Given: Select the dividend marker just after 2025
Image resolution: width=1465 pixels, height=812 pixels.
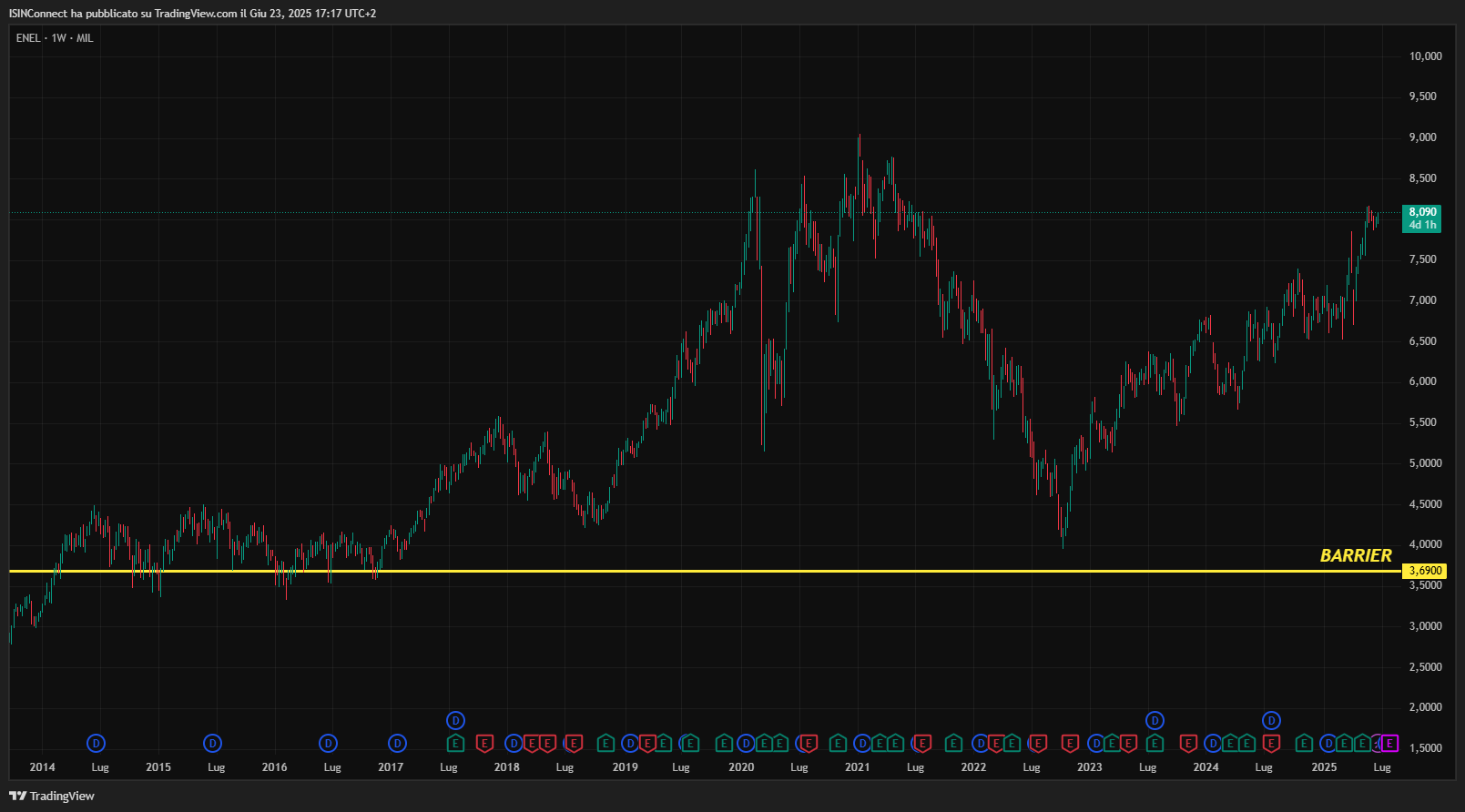Looking at the screenshot, I should (1328, 744).
